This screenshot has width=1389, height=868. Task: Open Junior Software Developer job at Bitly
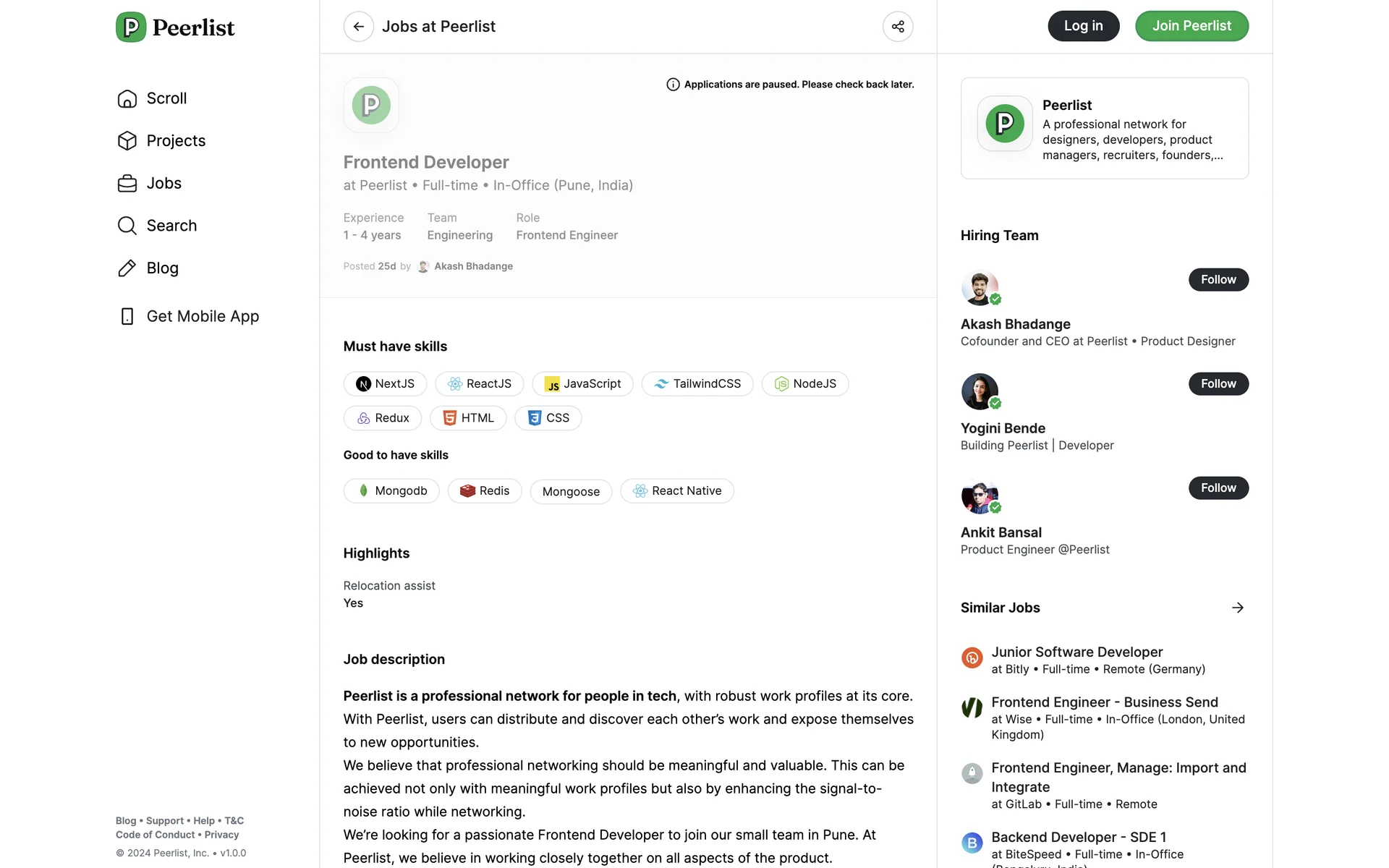[1076, 652]
